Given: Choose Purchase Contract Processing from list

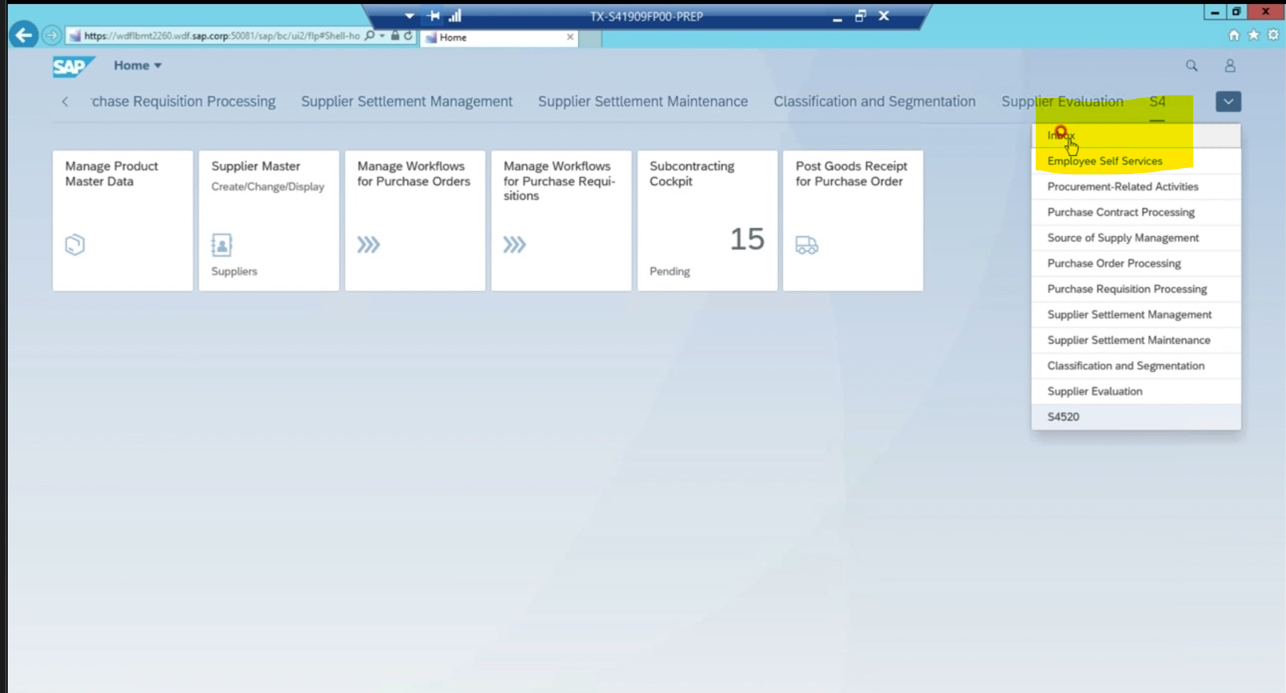Looking at the screenshot, I should coord(1136,212).
